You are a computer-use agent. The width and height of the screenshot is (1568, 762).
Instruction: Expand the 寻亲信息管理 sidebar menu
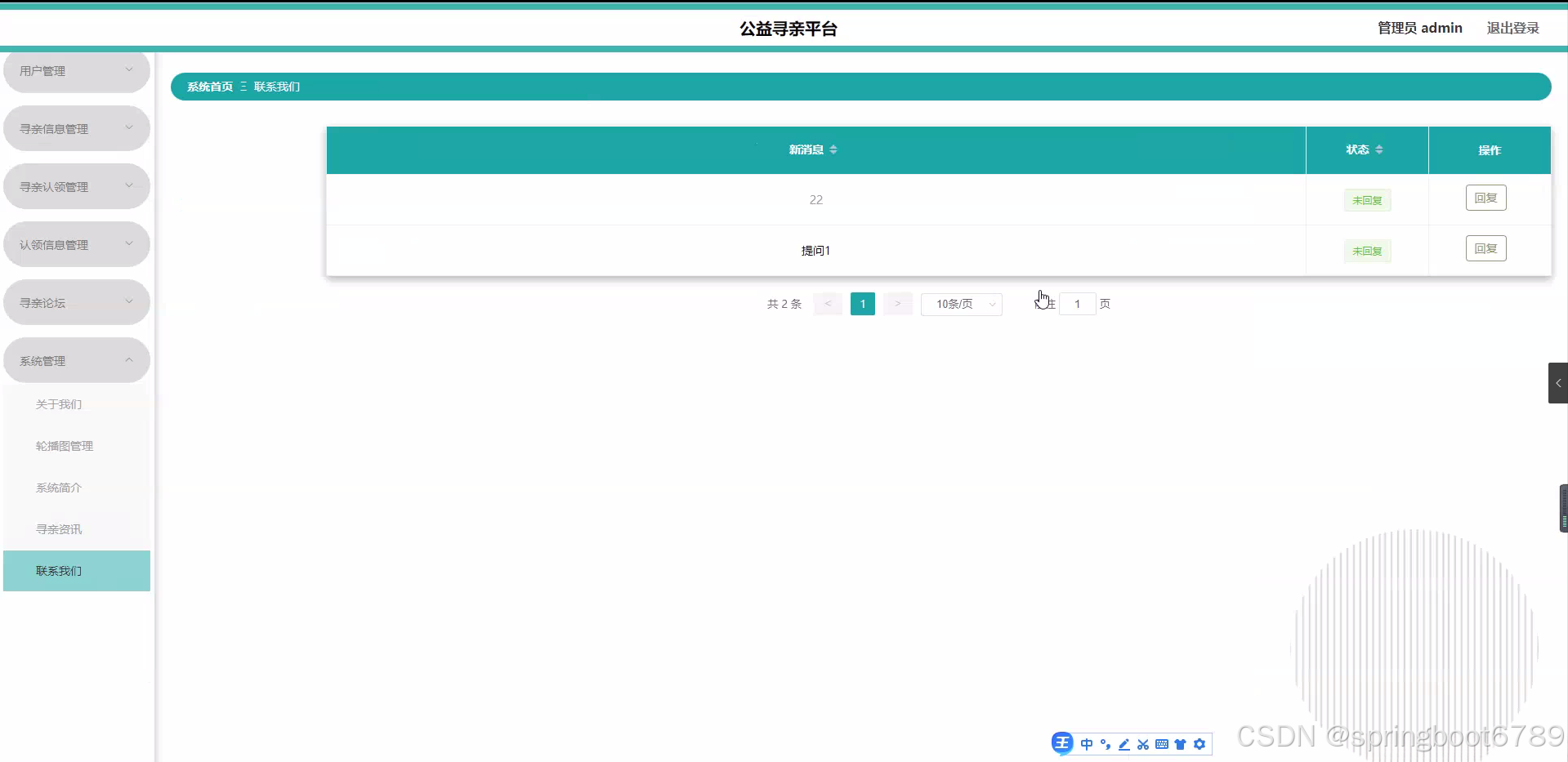(77, 129)
